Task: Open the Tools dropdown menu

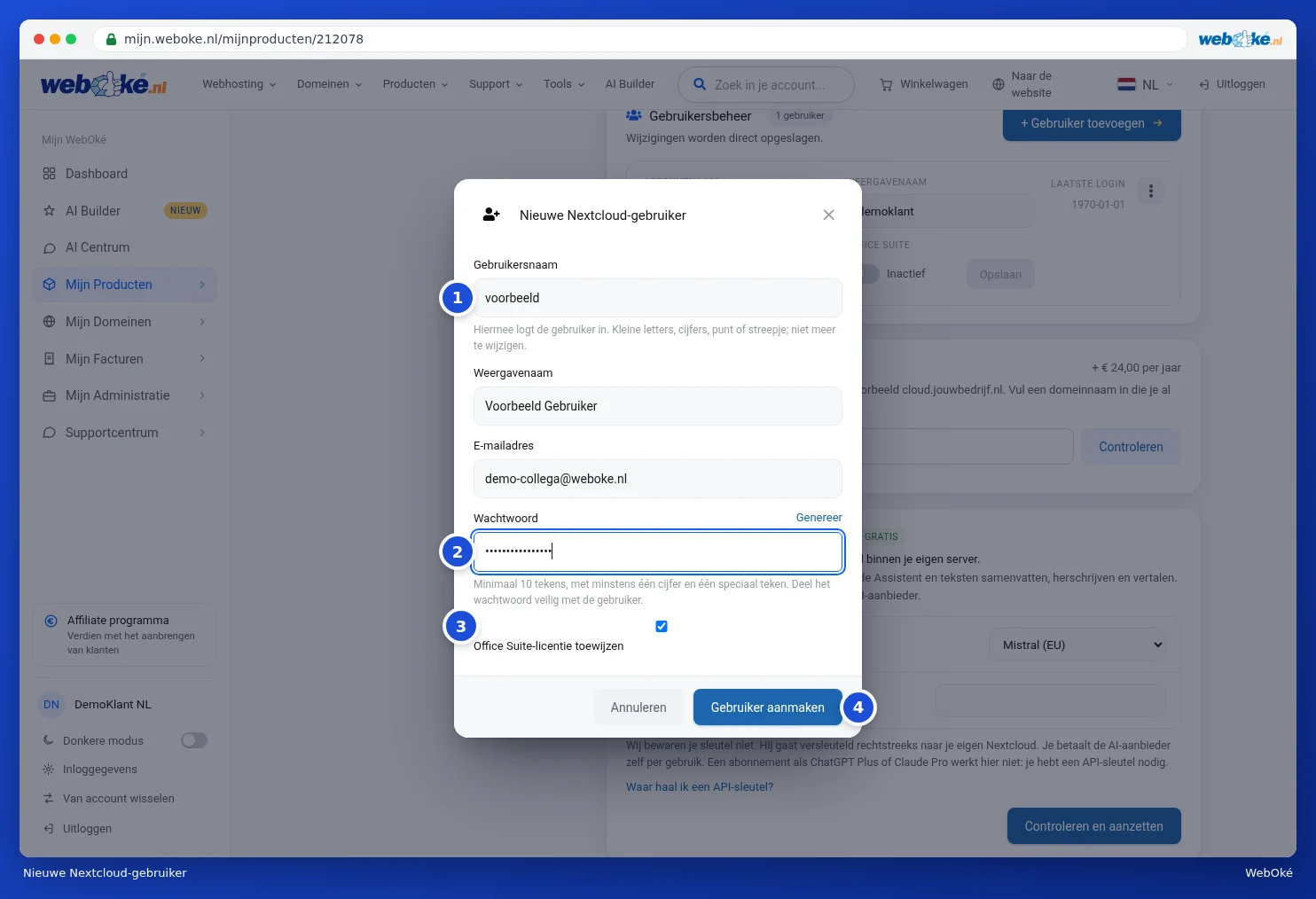Action: point(564,84)
